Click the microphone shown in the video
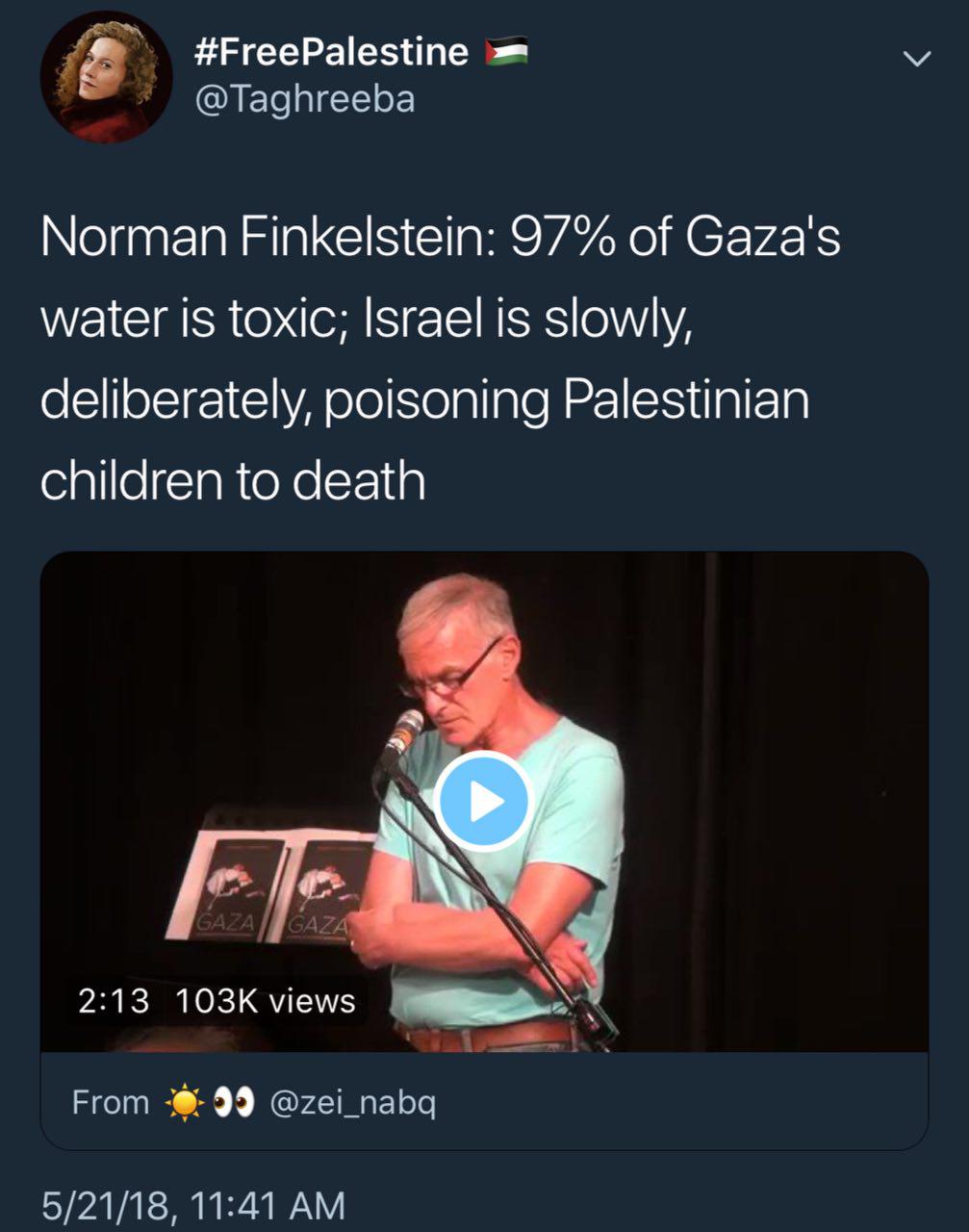 tap(405, 731)
